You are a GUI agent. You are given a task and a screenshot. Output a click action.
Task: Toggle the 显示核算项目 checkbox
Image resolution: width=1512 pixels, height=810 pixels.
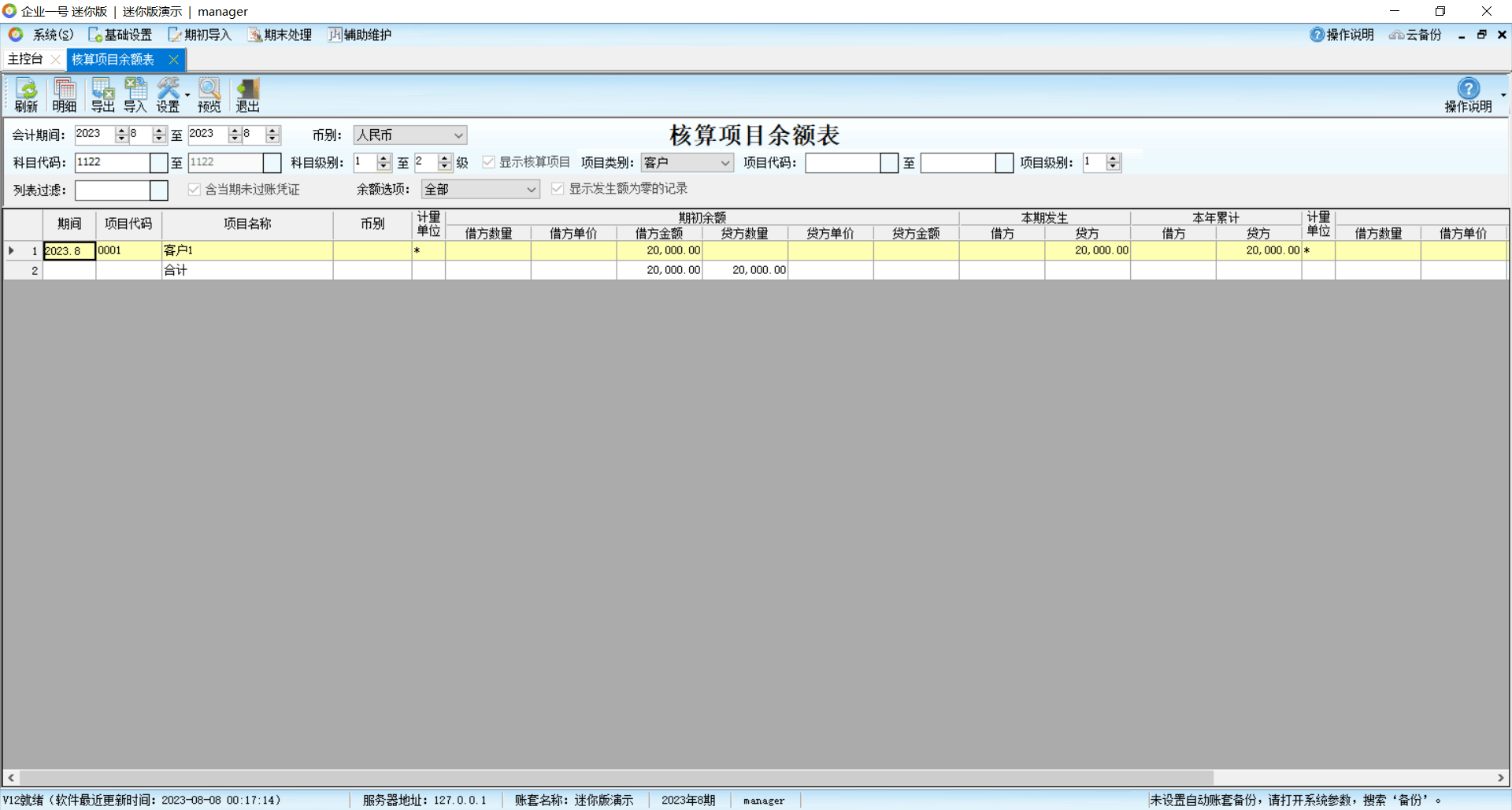coord(489,162)
